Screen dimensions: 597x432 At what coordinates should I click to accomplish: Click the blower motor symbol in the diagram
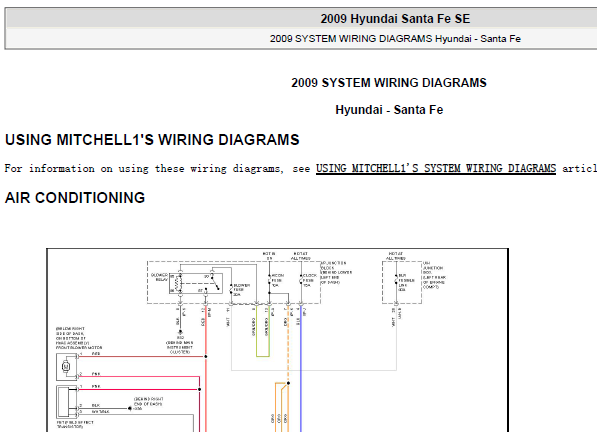[66, 367]
